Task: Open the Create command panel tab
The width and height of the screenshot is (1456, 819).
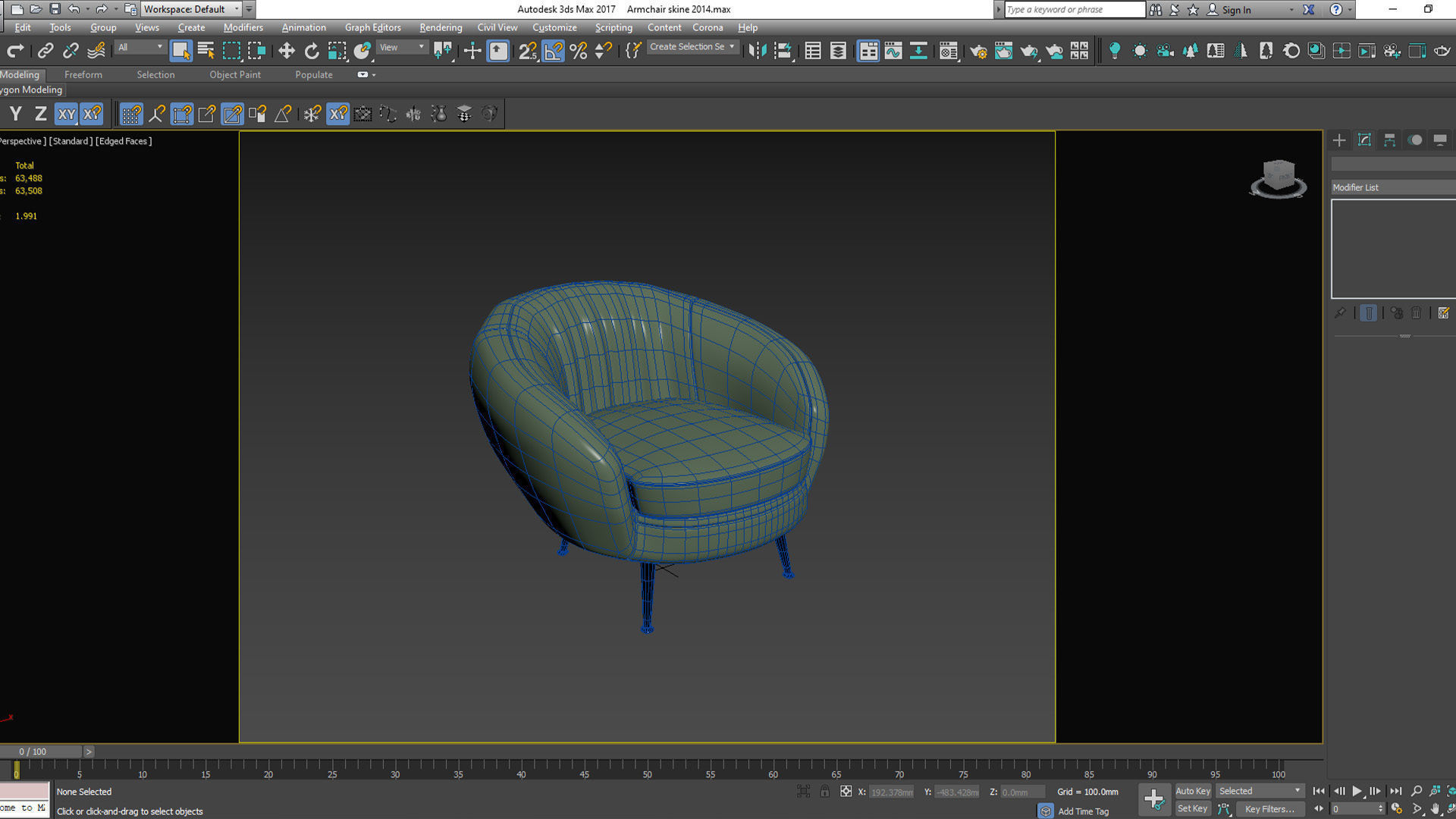Action: point(1339,140)
